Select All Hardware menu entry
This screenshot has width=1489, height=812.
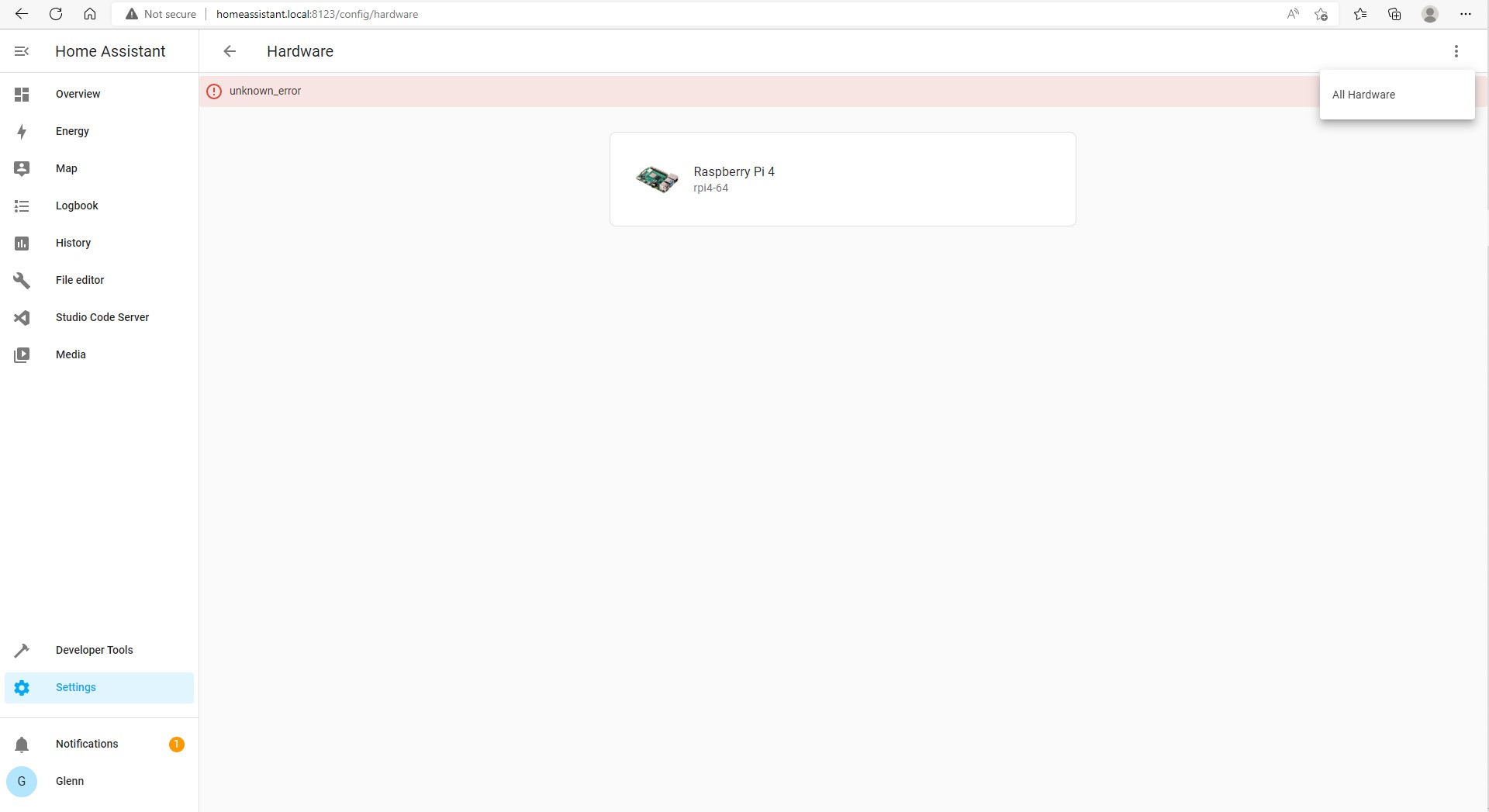pyautogui.click(x=1397, y=95)
